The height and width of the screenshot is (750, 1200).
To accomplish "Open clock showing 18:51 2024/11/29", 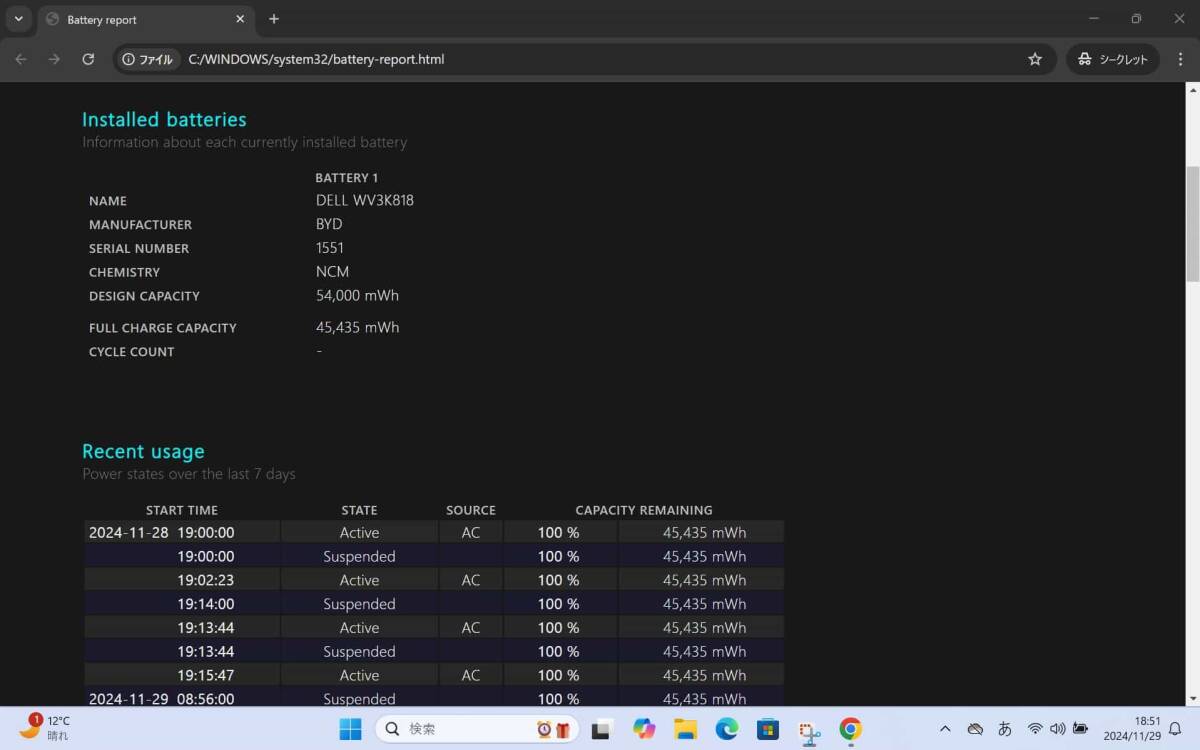I will coord(1131,728).
